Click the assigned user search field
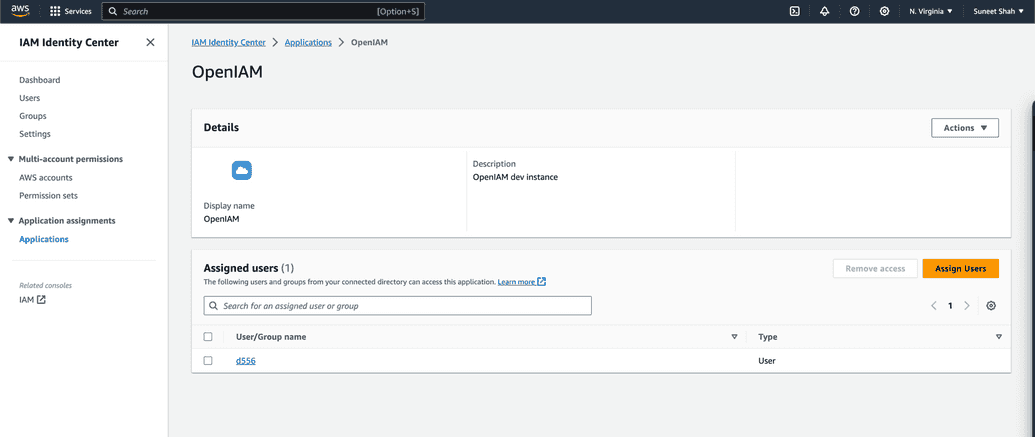Image resolution: width=1035 pixels, height=437 pixels. pos(398,306)
